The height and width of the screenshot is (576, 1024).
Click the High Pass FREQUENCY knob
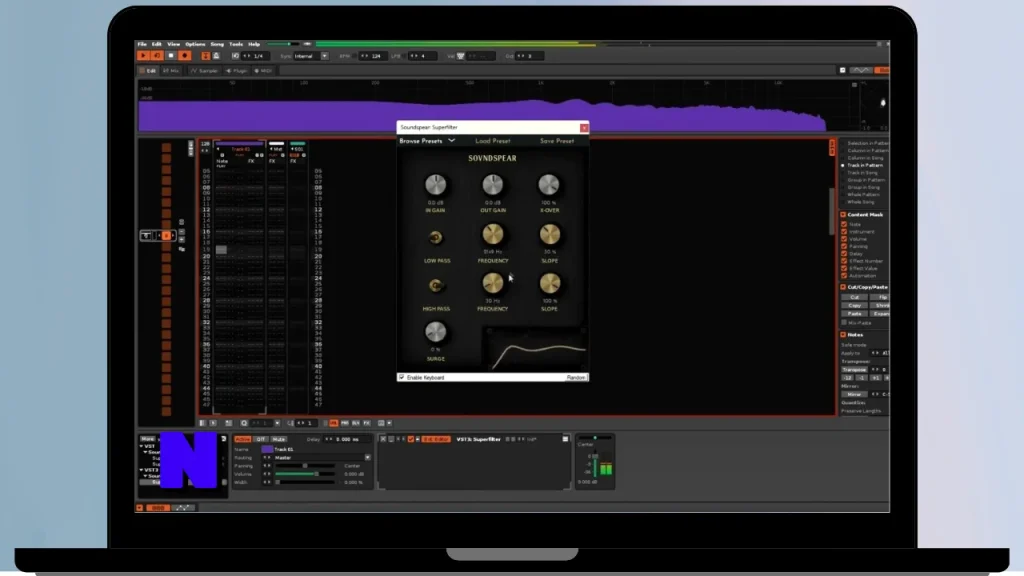(492, 284)
